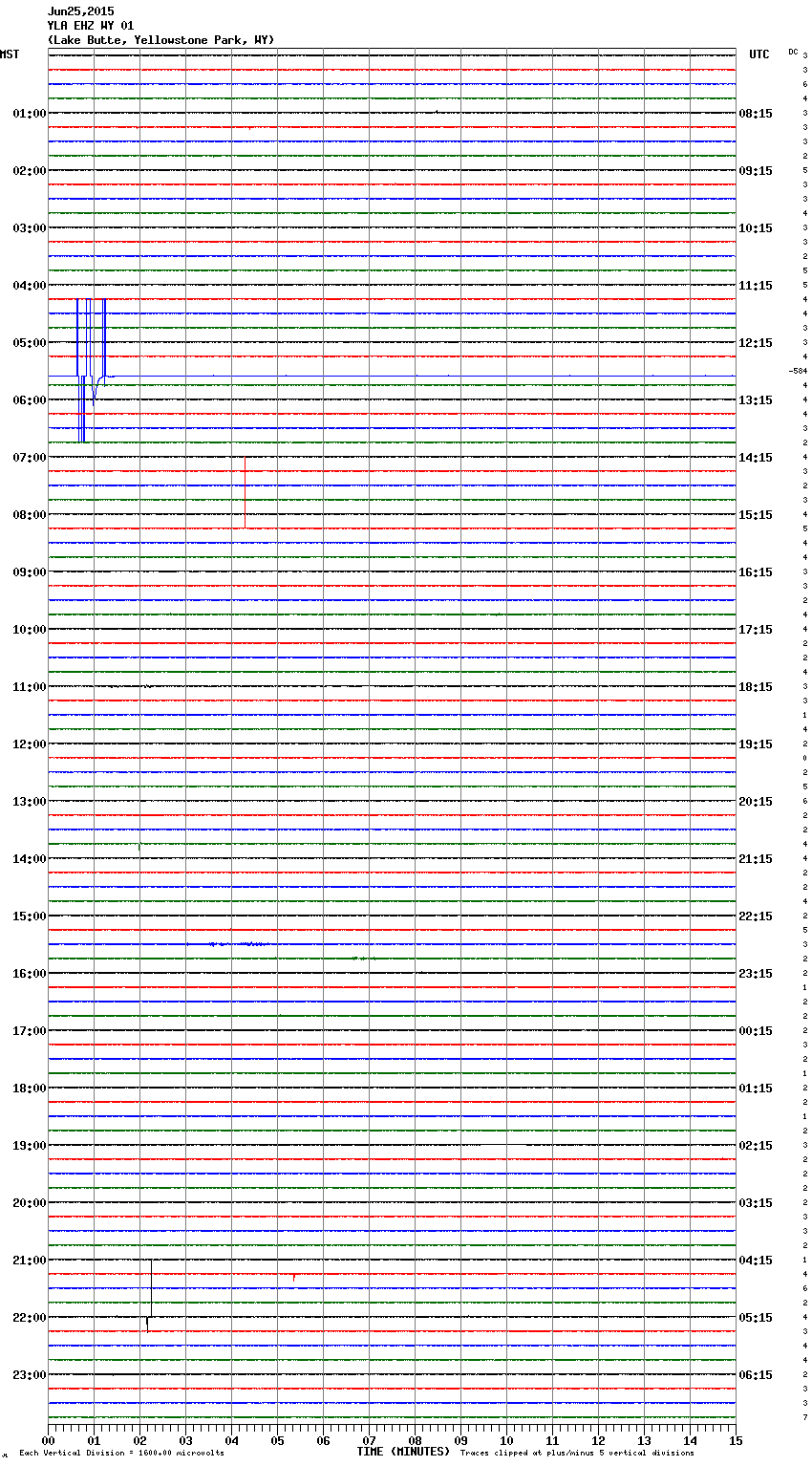
Task: Select the 14:00 MST time label
Action: [29, 859]
